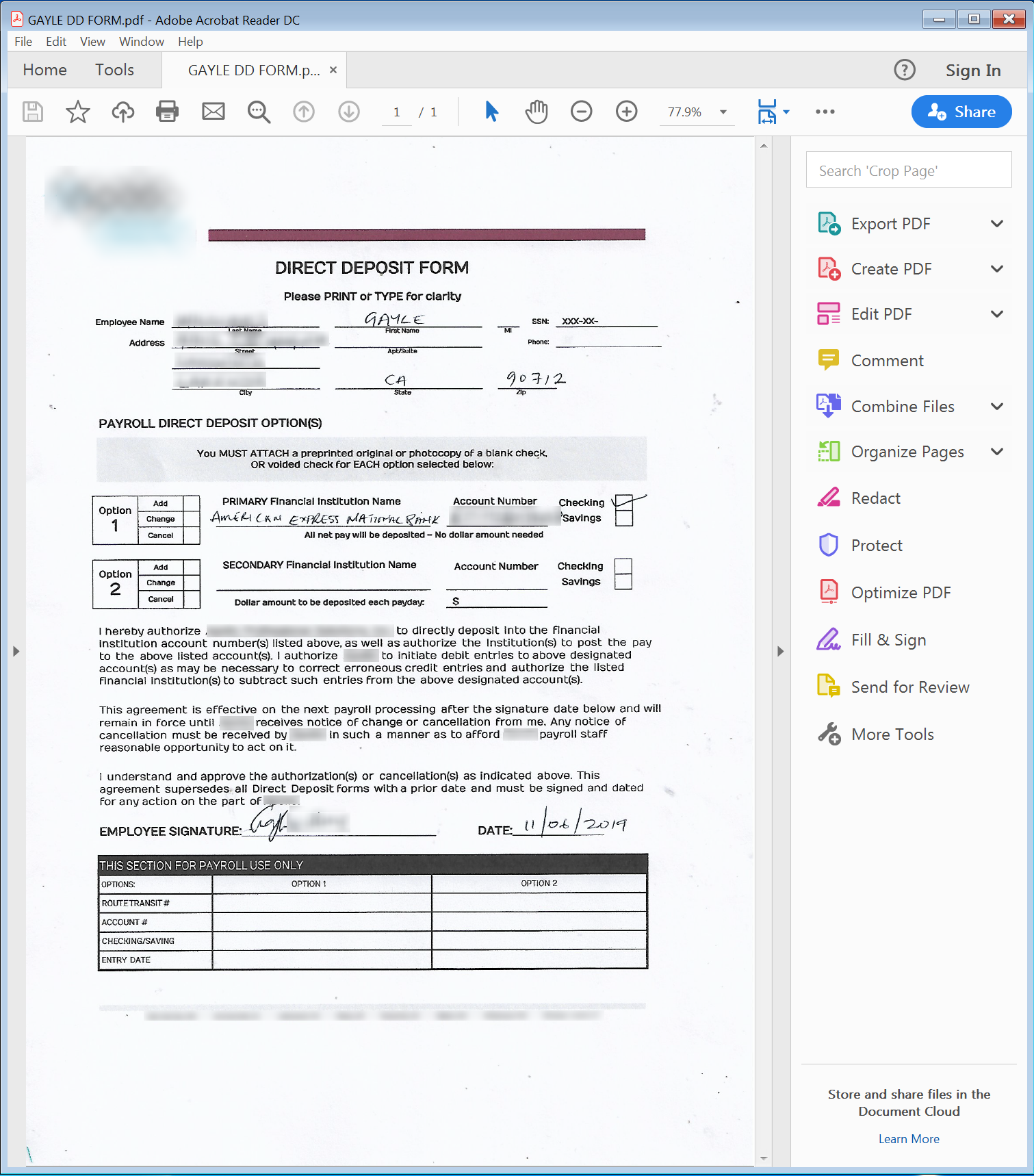1034x1176 pixels.
Task: Open the Find text magnifier icon
Action: 259,112
